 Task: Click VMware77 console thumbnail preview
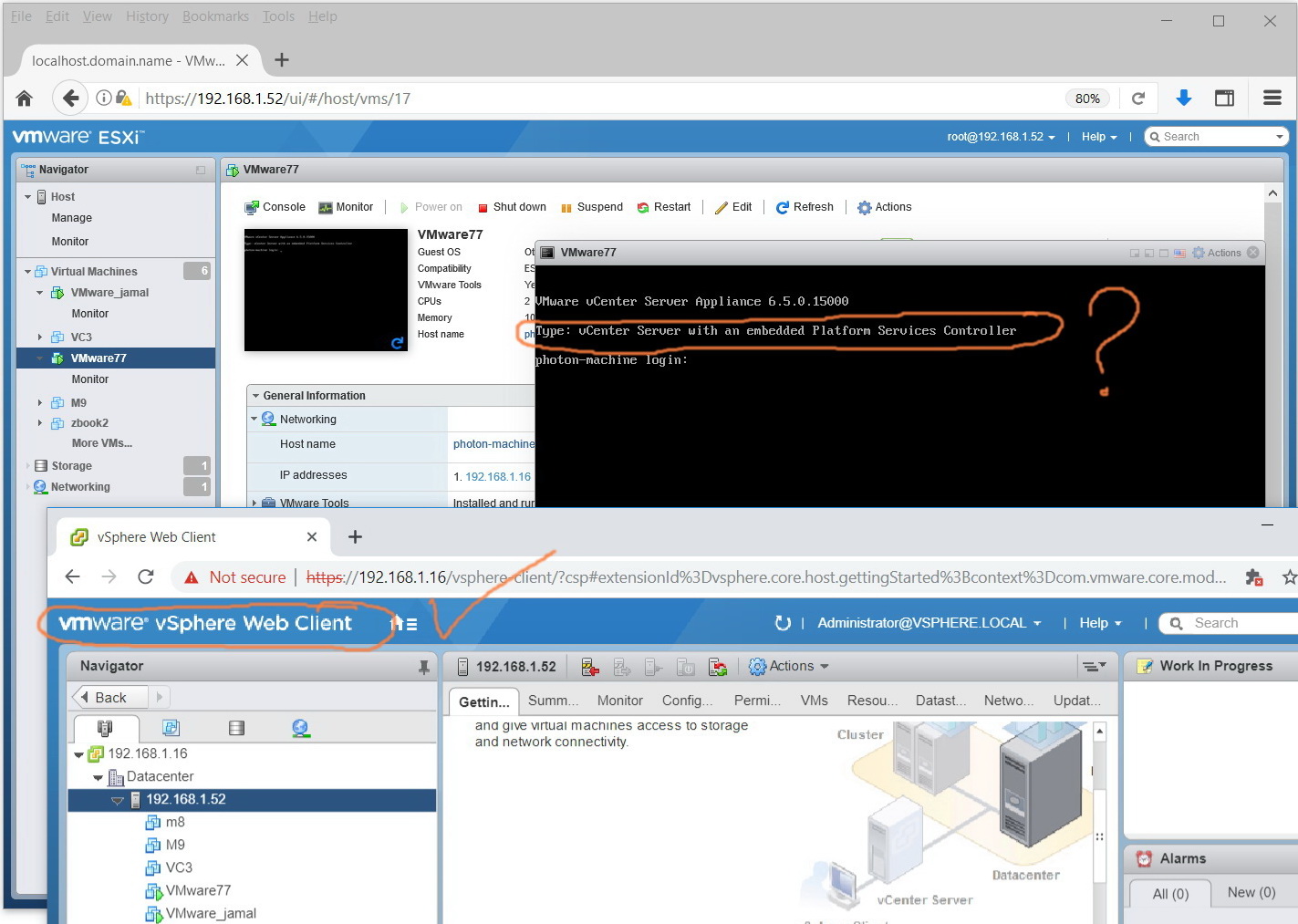tap(326, 290)
